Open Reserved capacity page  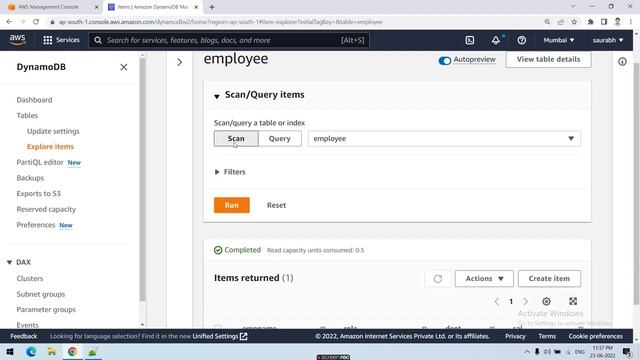tap(46, 209)
